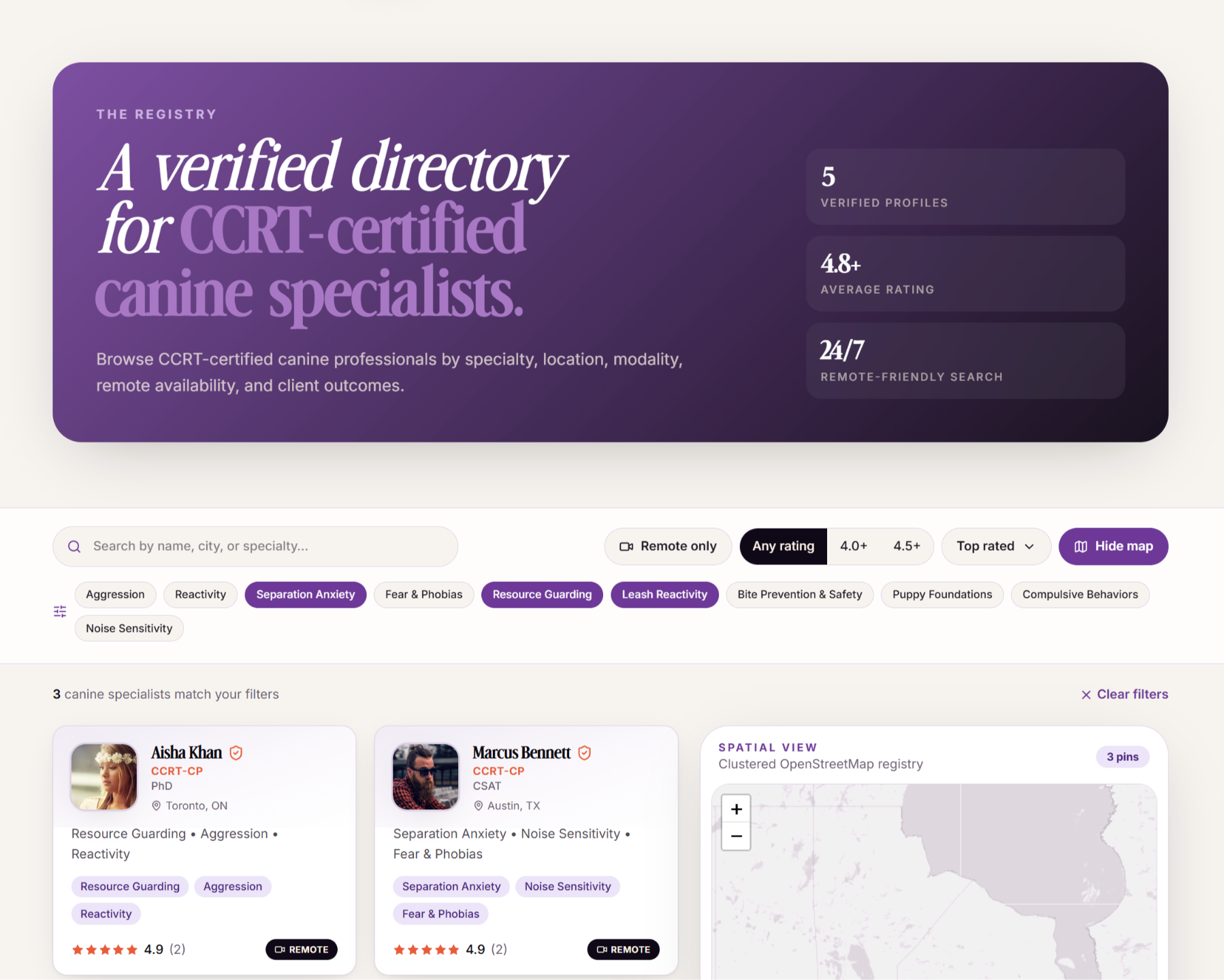Toggle the Puppy Foundations chip

tap(943, 595)
